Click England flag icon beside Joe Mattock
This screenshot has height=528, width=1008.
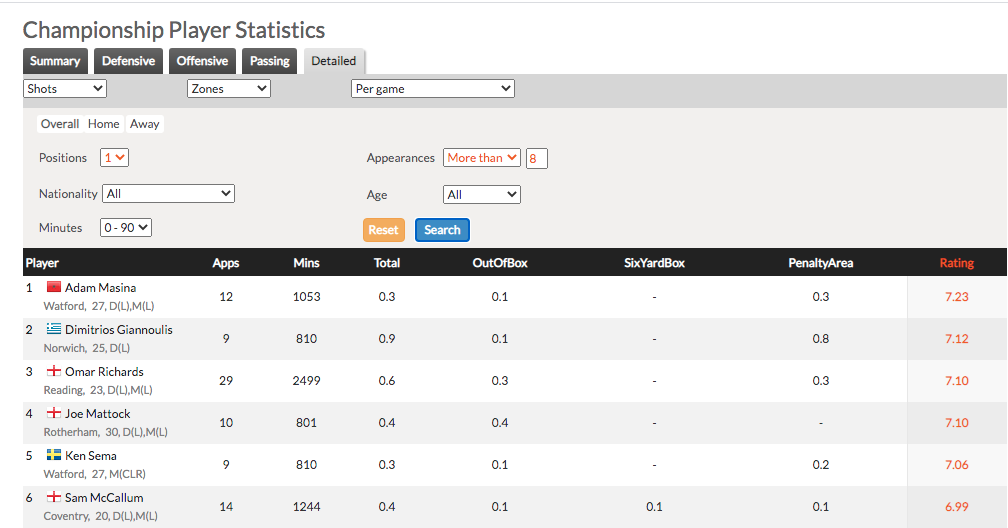tap(54, 413)
